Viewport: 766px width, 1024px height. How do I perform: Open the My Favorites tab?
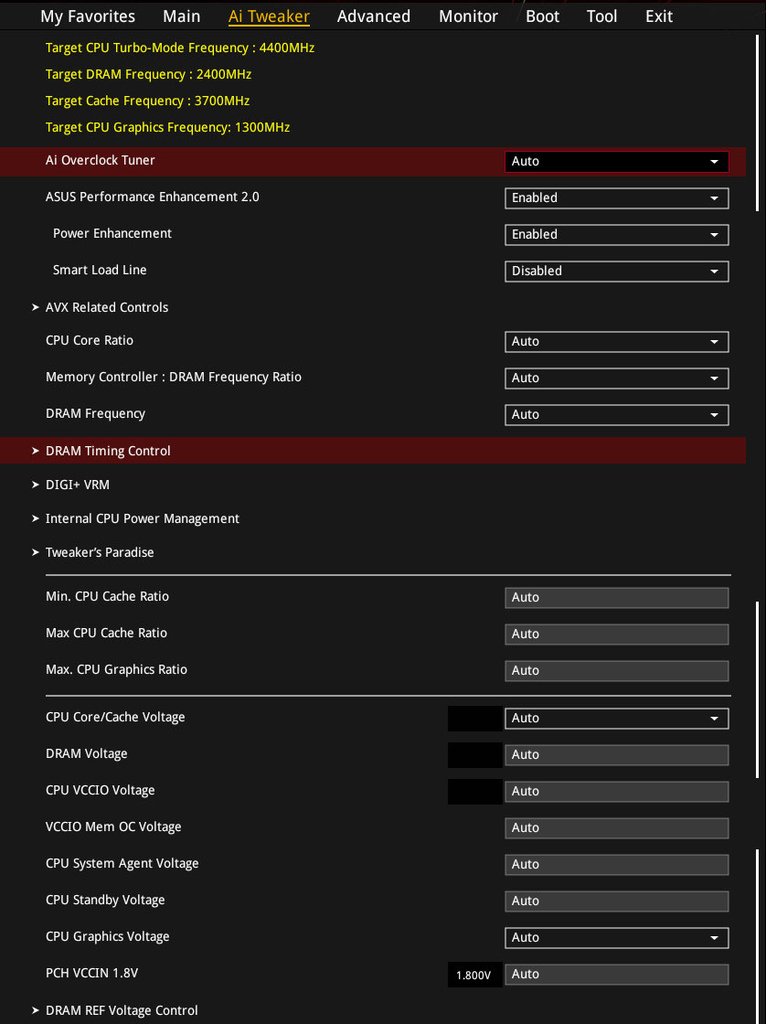tap(88, 16)
